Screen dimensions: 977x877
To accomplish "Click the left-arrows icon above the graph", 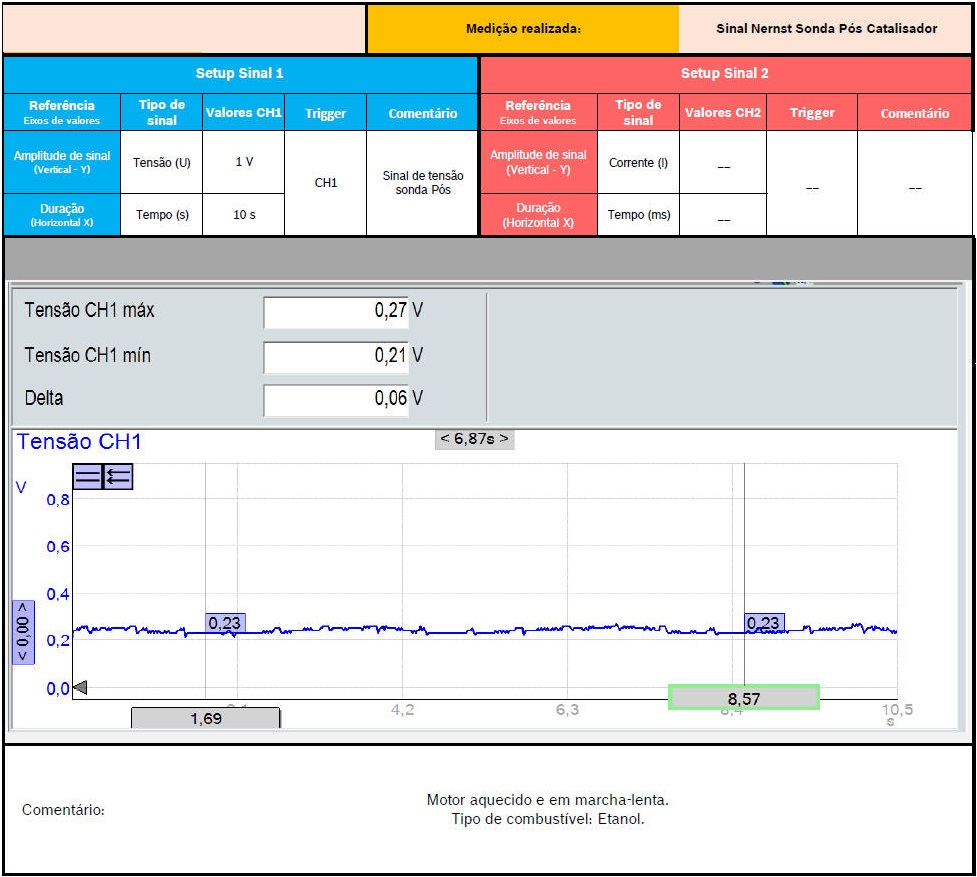I will [118, 477].
